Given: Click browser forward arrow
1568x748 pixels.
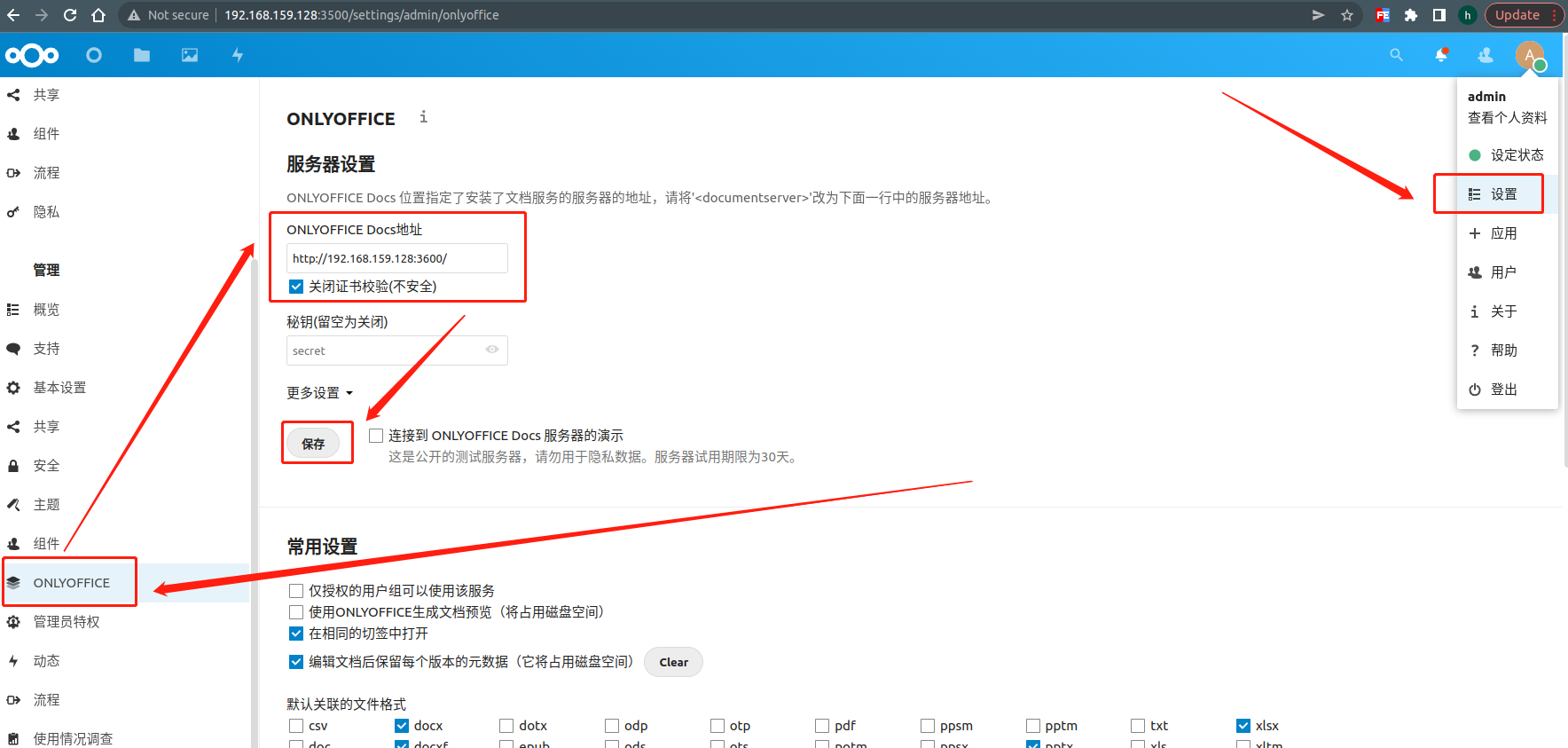Looking at the screenshot, I should 42,15.
